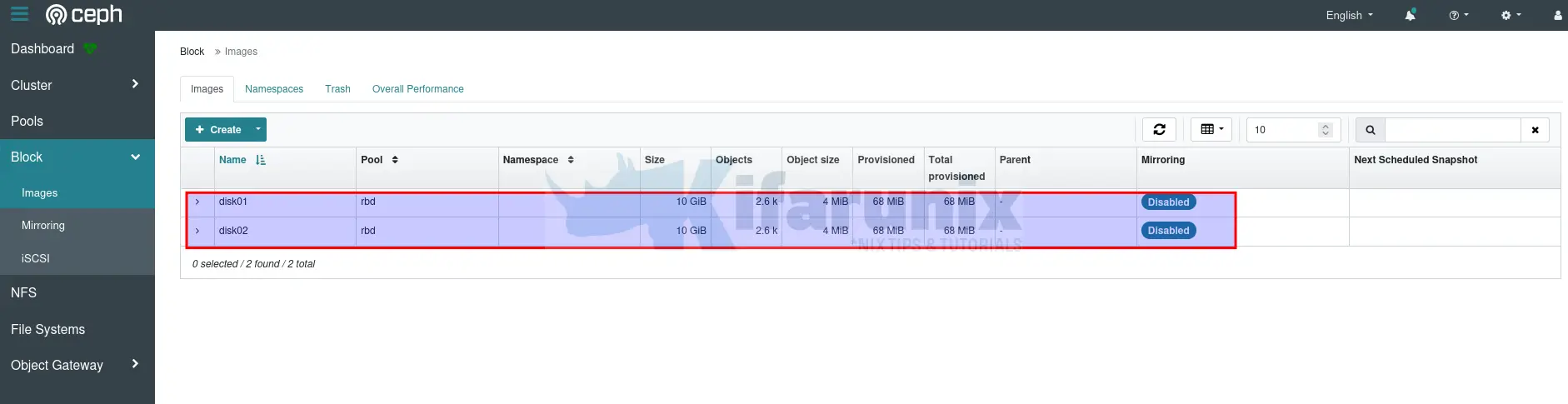Expand the disk02 row details

[197, 231]
